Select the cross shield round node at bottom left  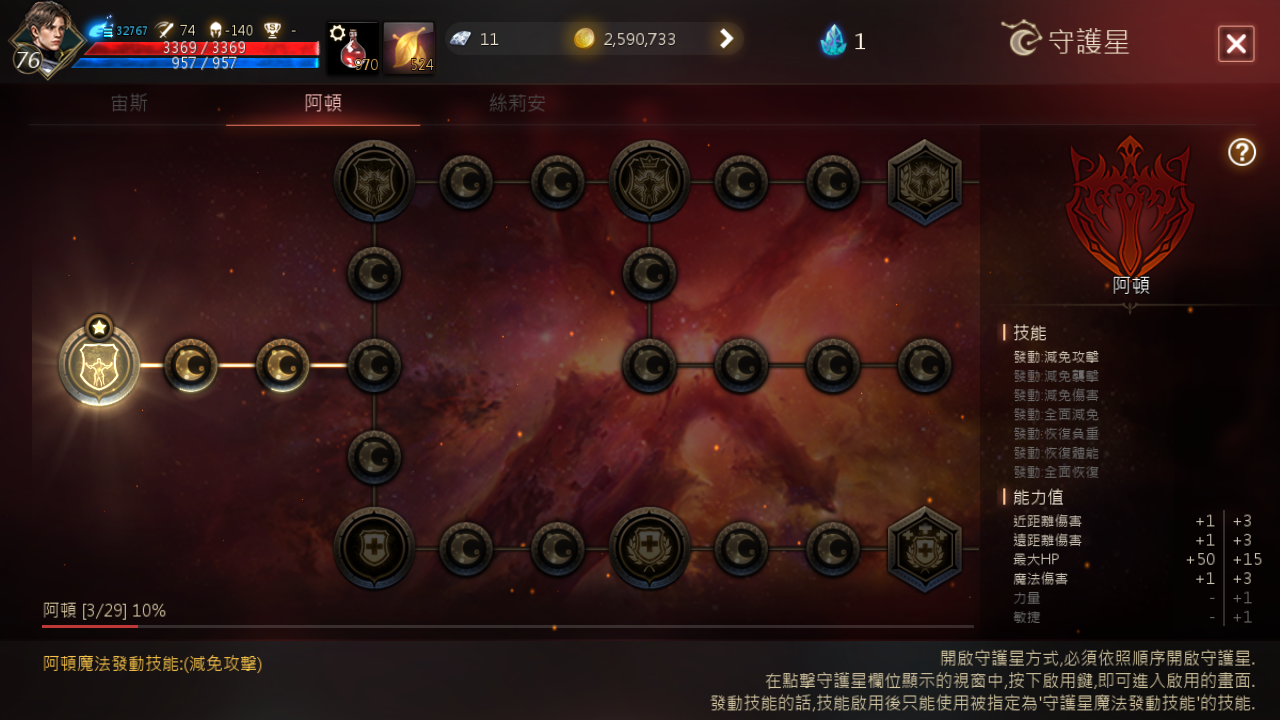(375, 548)
